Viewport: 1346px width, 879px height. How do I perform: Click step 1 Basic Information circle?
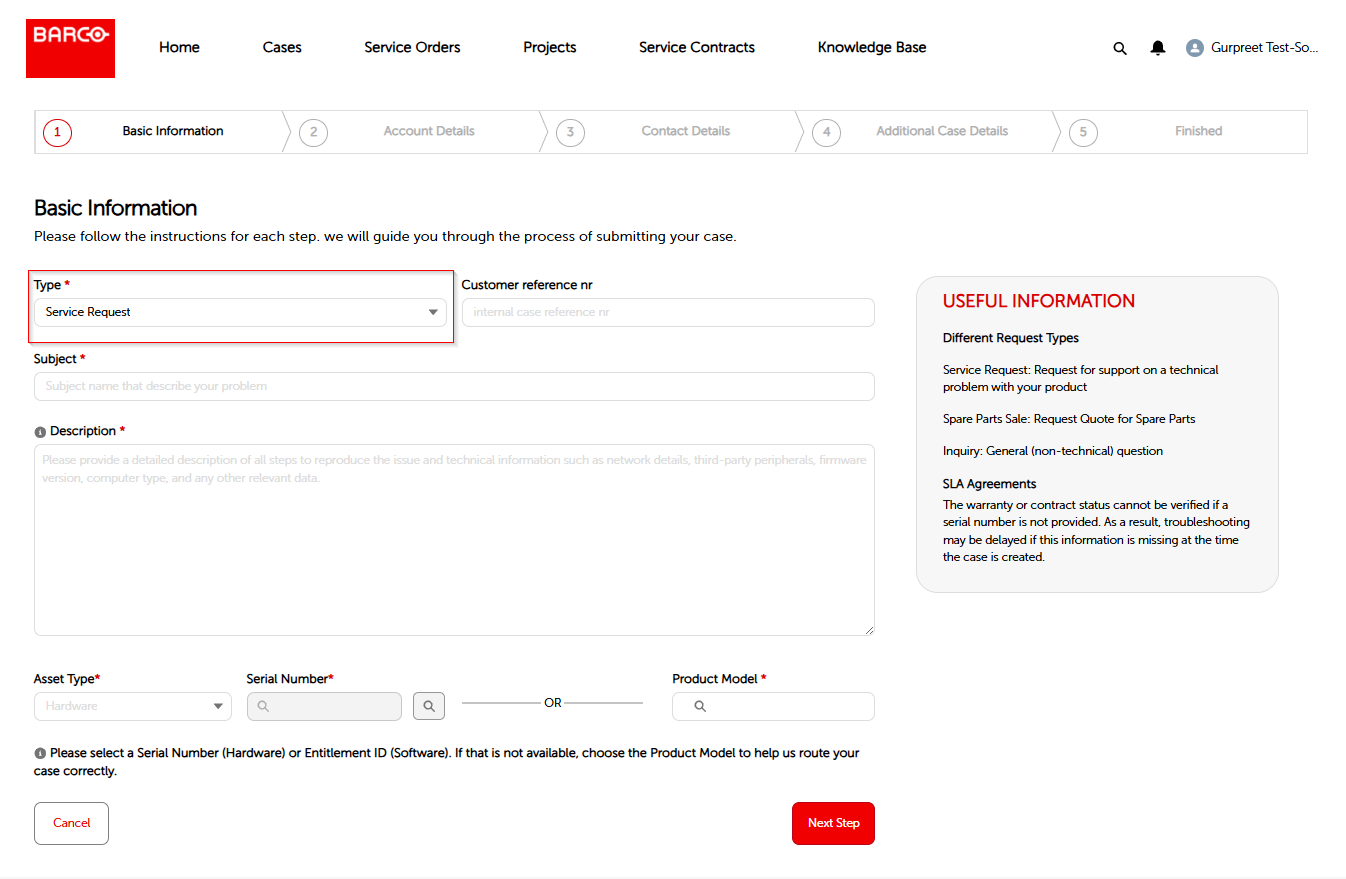[x=57, y=131]
